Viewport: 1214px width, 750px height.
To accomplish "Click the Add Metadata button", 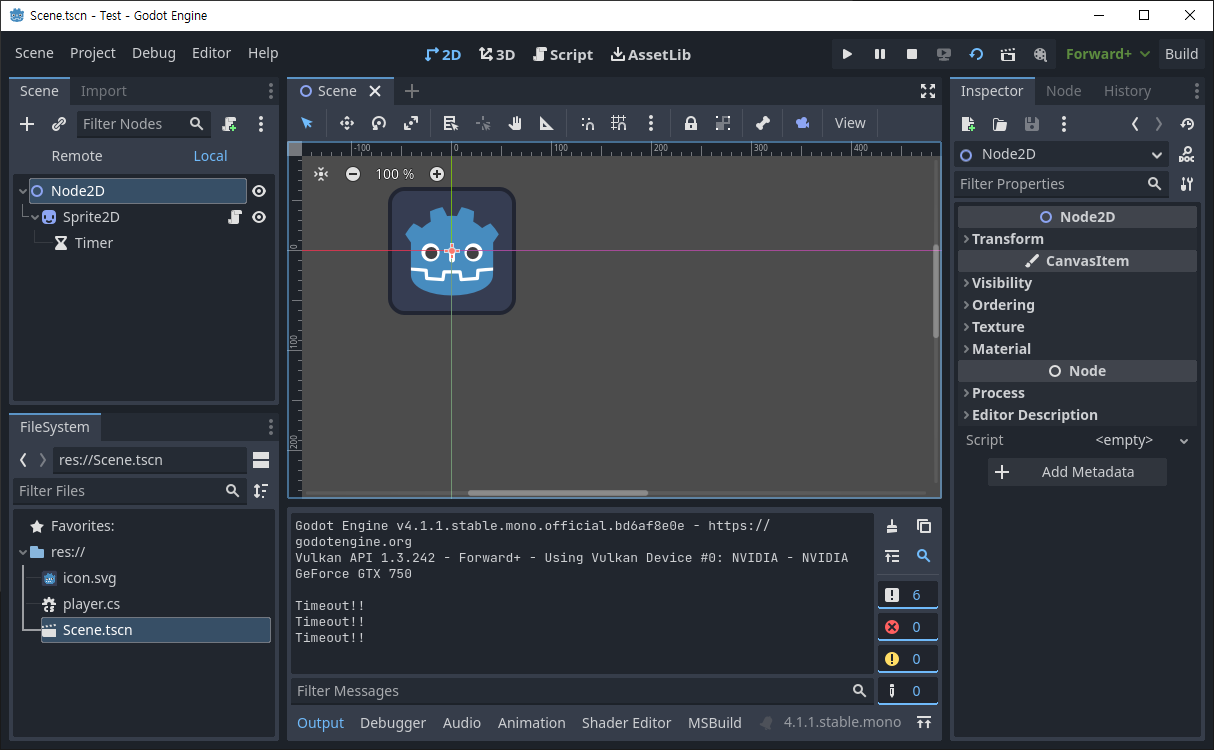I will coord(1077,472).
